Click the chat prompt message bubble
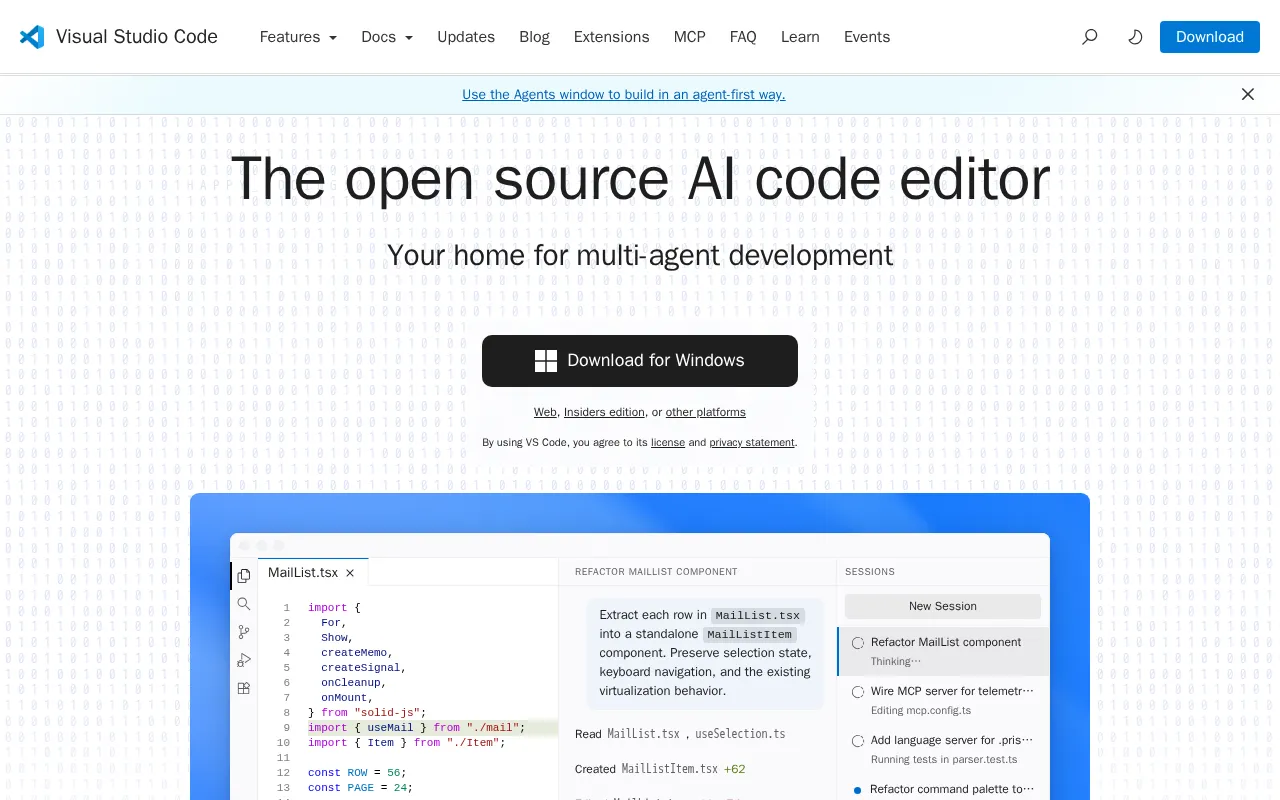This screenshot has width=1280, height=800. point(705,653)
